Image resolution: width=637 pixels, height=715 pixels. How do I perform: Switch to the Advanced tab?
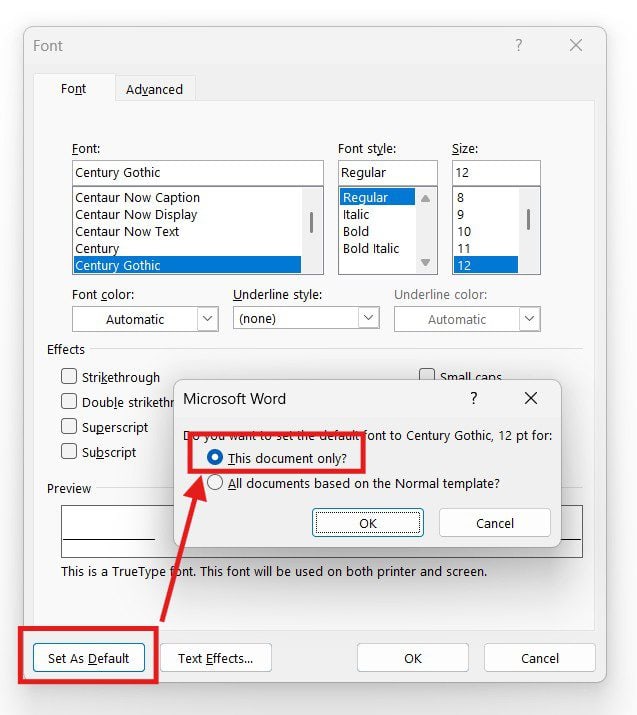point(155,89)
